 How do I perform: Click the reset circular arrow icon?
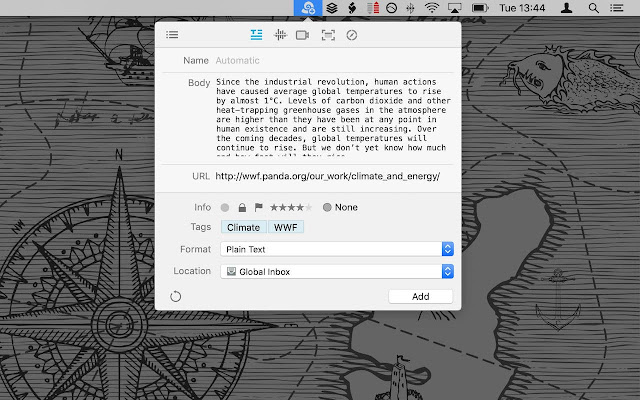pyautogui.click(x=176, y=296)
